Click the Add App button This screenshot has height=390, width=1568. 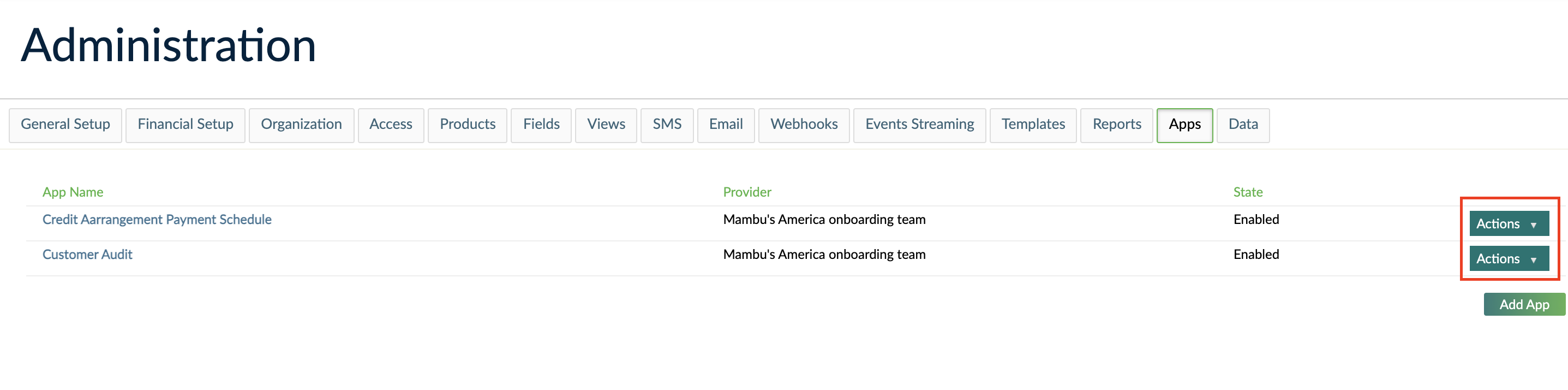point(1524,304)
